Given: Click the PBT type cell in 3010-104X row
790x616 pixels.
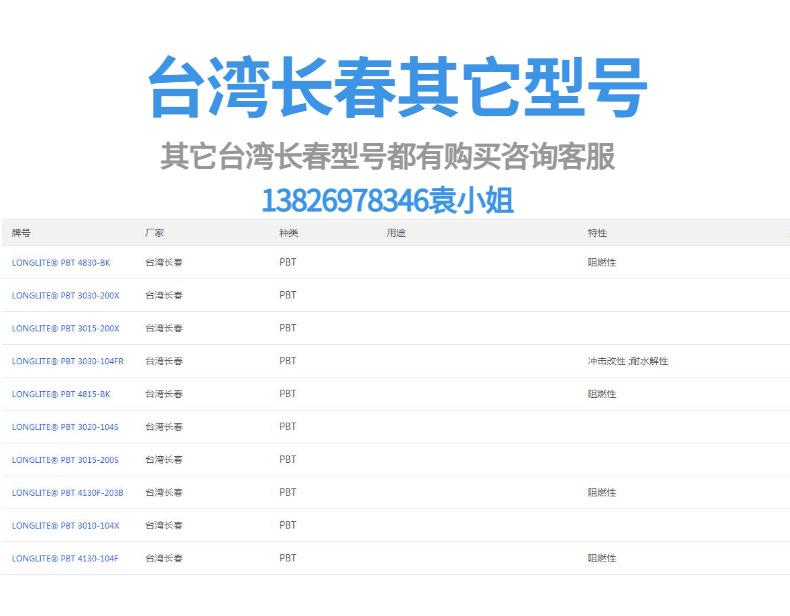Looking at the screenshot, I should [x=288, y=525].
